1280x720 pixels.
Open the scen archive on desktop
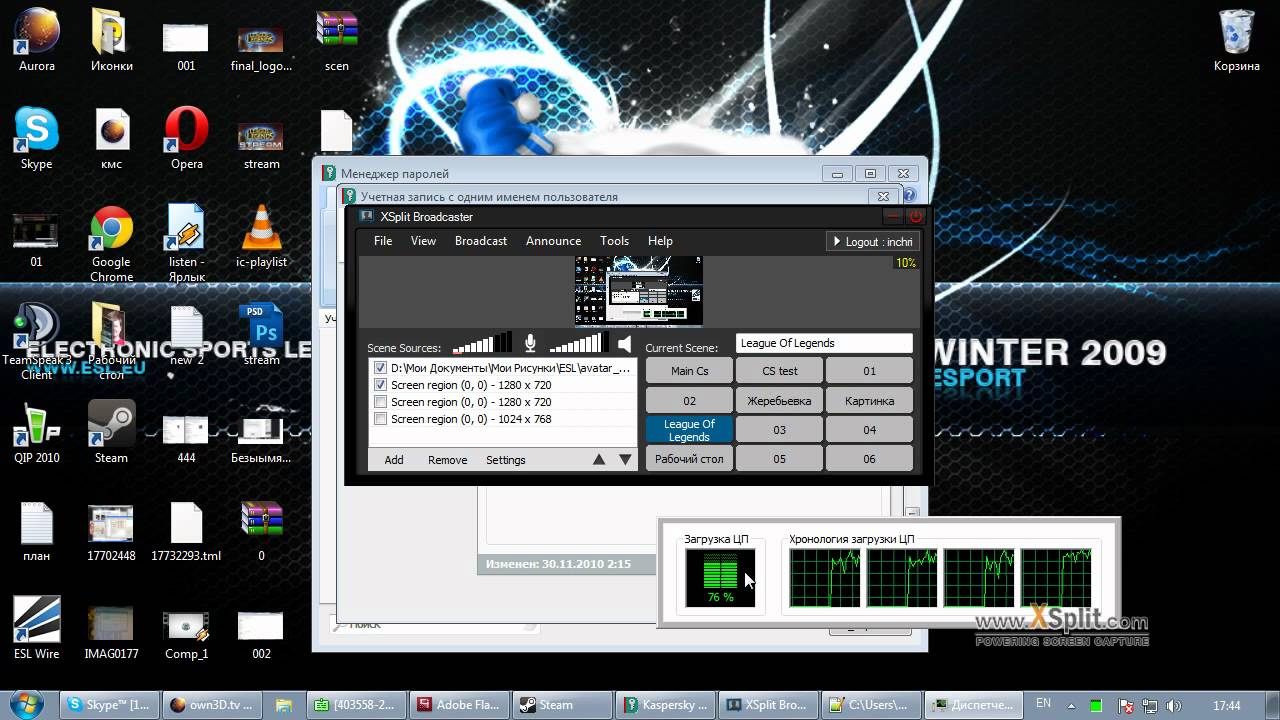337,41
